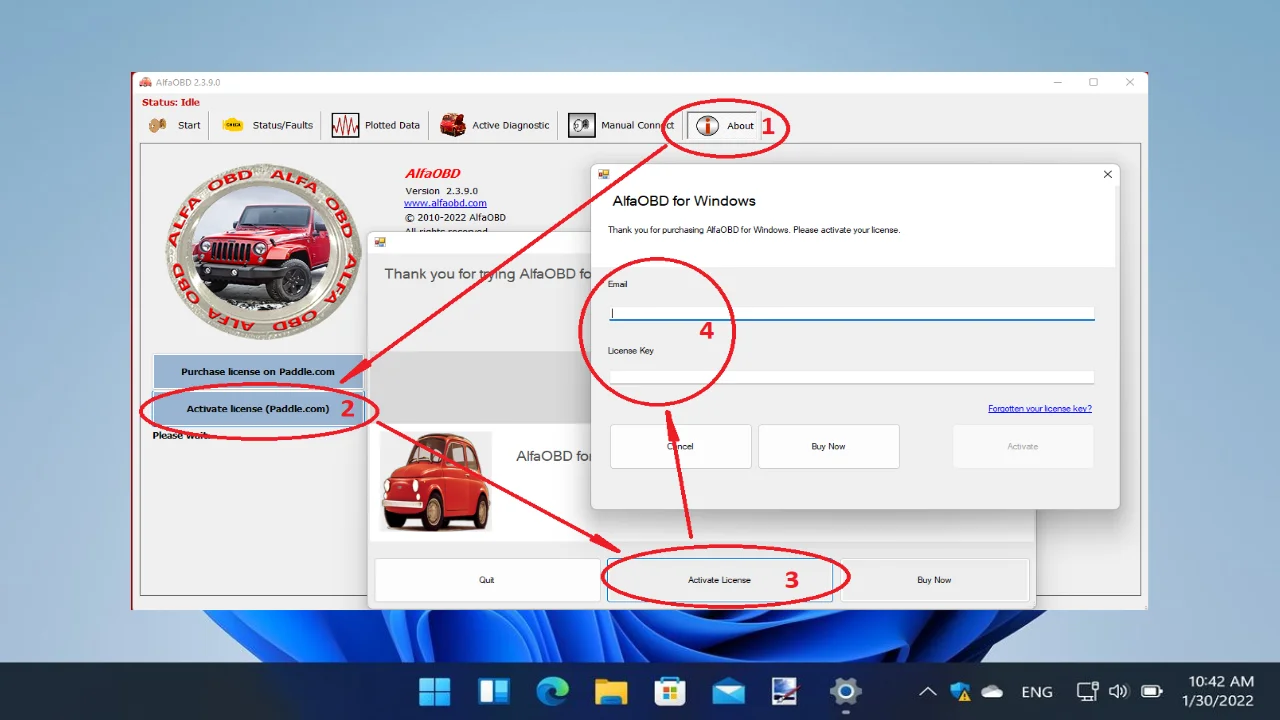Open the Widgets taskbar icon
1280x720 pixels.
point(494,691)
